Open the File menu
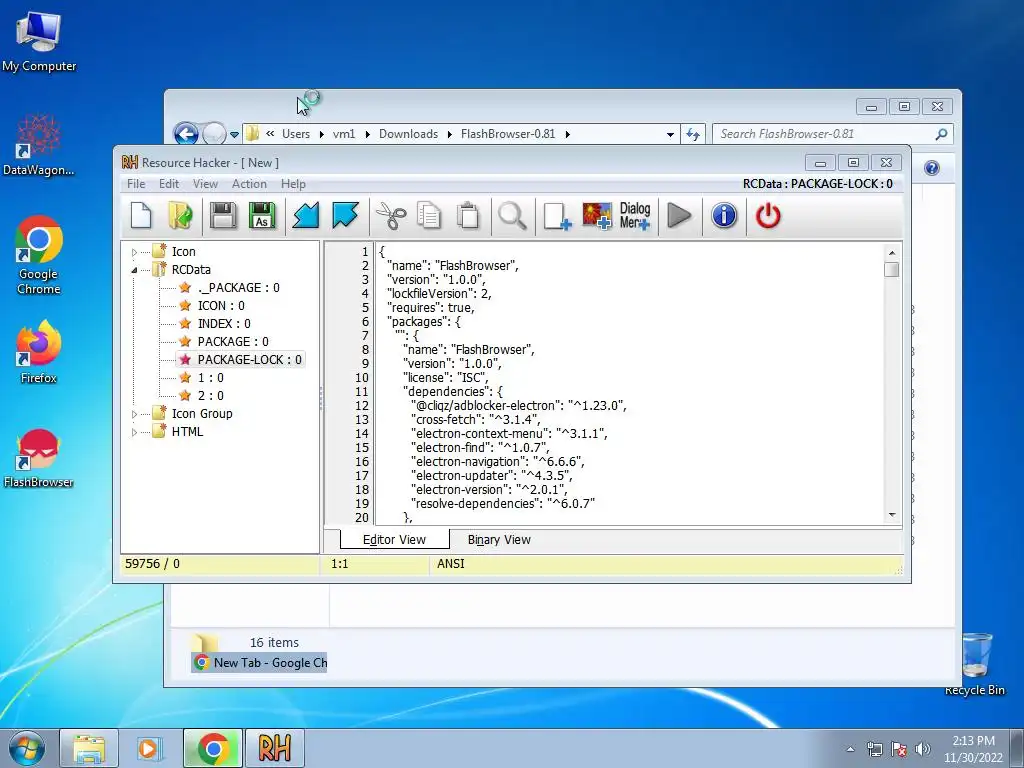1024x768 pixels. point(136,184)
